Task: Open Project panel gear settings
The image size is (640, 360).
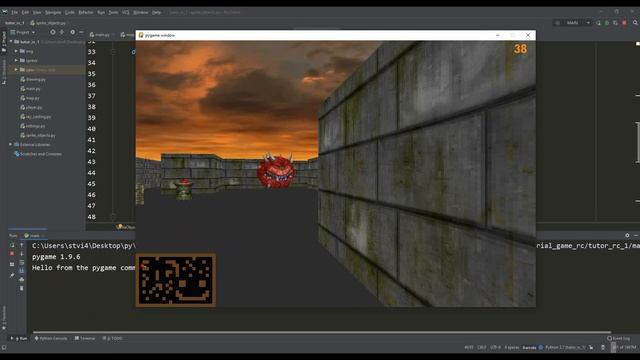Action: pos(73,32)
